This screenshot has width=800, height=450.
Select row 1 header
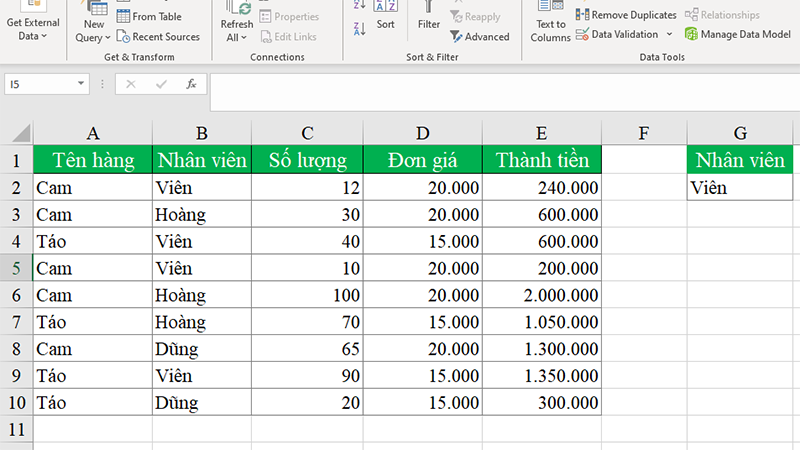pyautogui.click(x=16, y=160)
